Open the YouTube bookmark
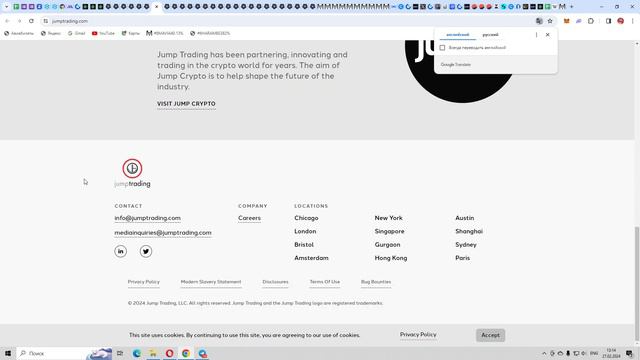Image resolution: width=640 pixels, height=360 pixels. tap(103, 33)
